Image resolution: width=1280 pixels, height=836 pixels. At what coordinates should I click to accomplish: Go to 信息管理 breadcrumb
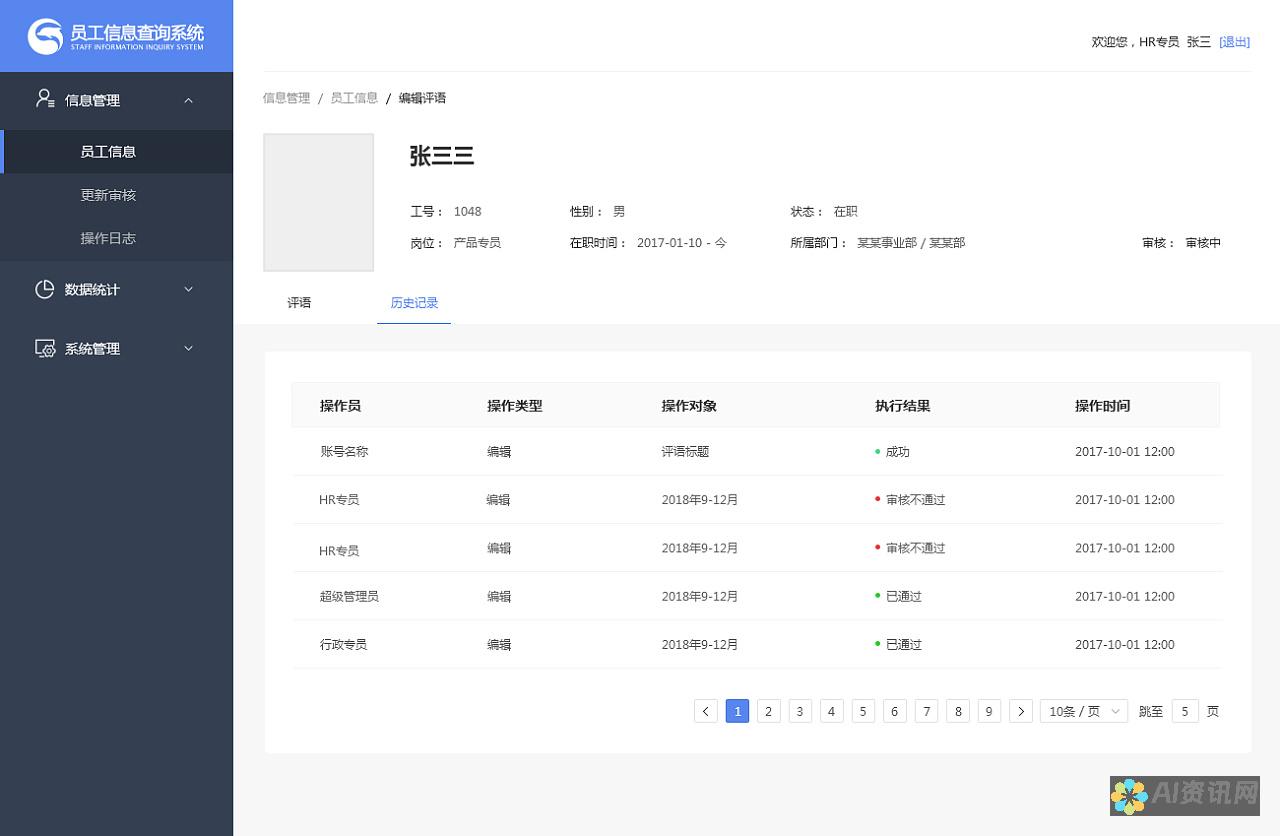[x=286, y=98]
